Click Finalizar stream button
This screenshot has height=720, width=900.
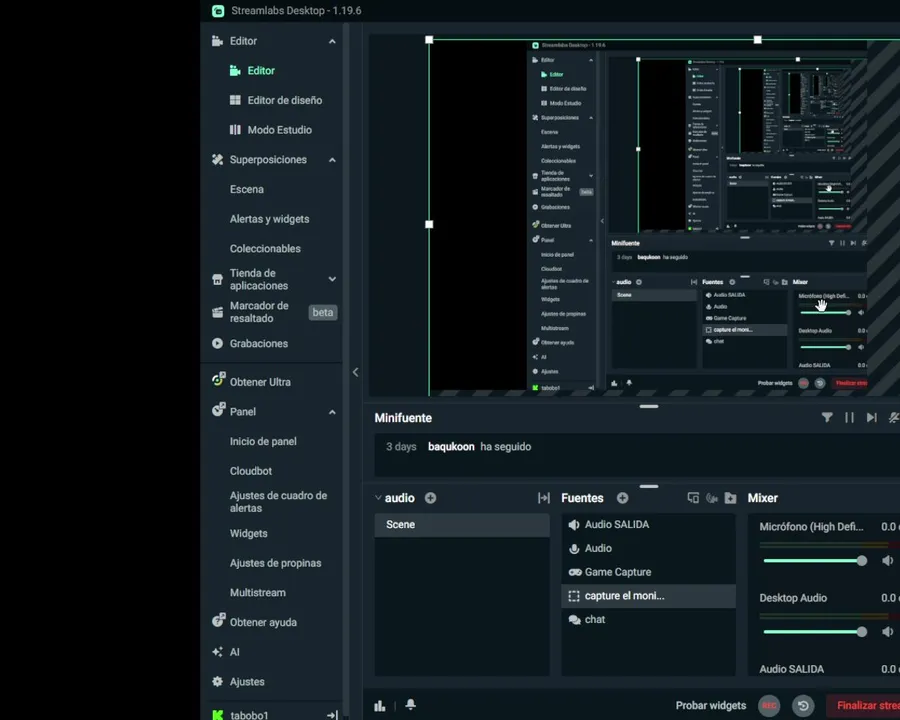(x=863, y=706)
